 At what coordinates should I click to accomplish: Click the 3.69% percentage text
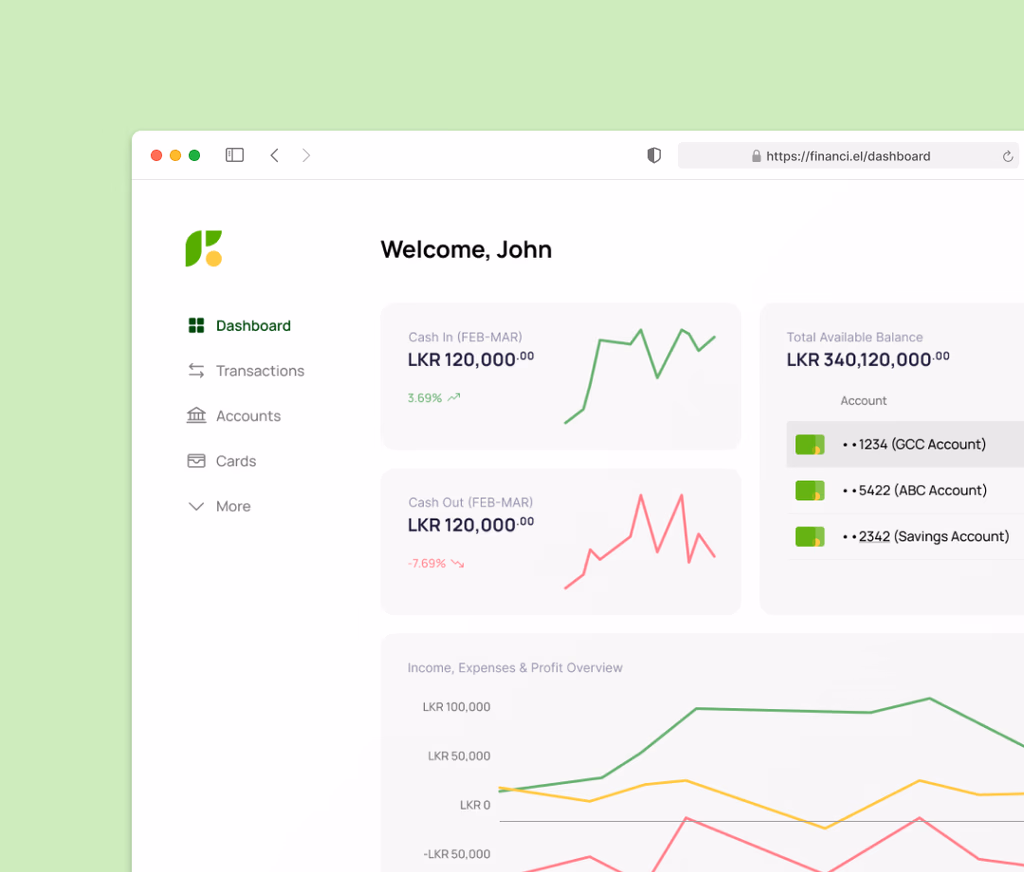click(424, 398)
